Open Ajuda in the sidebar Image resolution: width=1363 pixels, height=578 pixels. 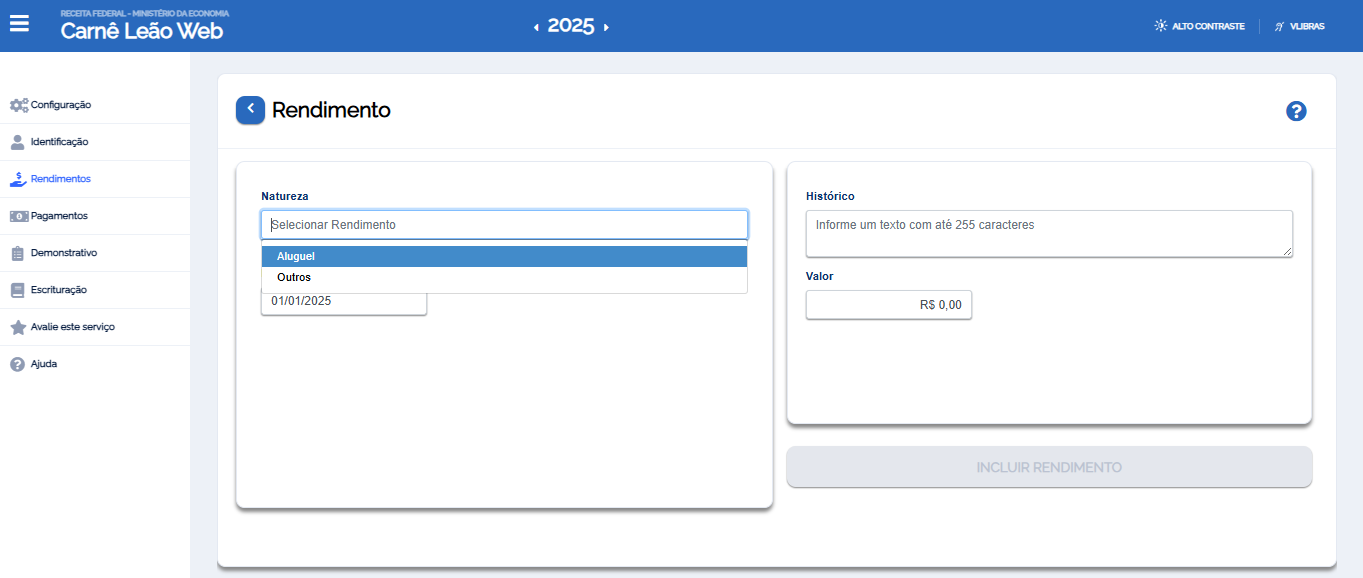[95, 364]
